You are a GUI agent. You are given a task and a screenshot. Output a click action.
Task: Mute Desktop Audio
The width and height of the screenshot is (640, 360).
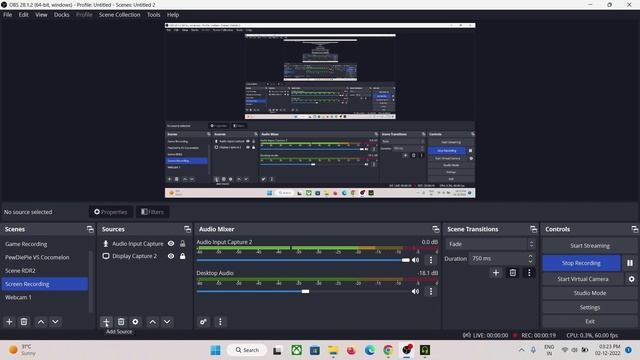click(x=416, y=291)
